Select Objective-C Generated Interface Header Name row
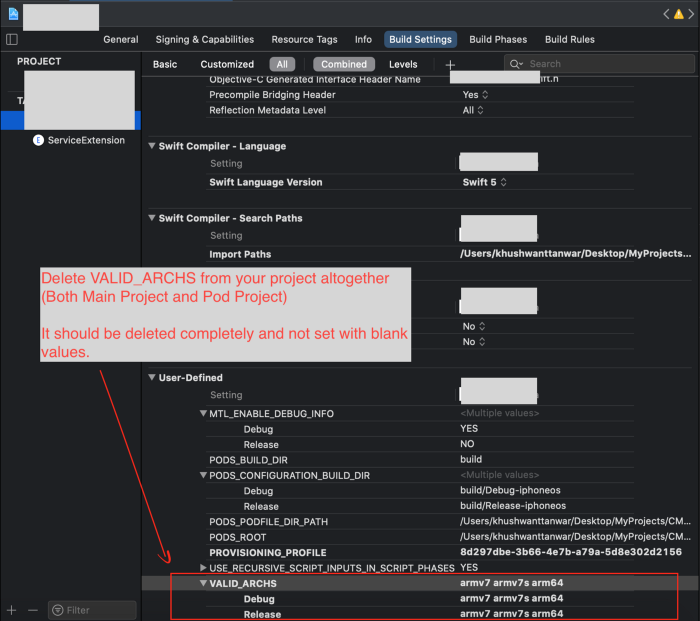The image size is (700, 621). coord(420,79)
